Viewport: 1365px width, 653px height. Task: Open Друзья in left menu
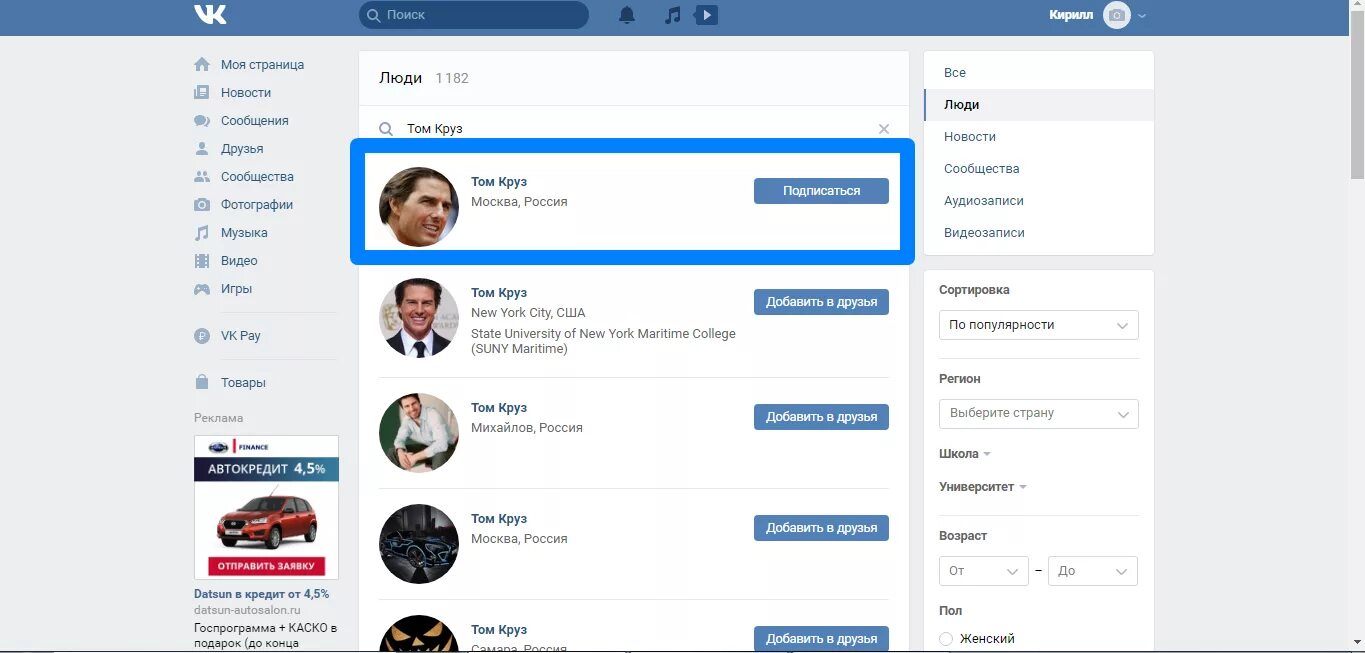point(242,149)
